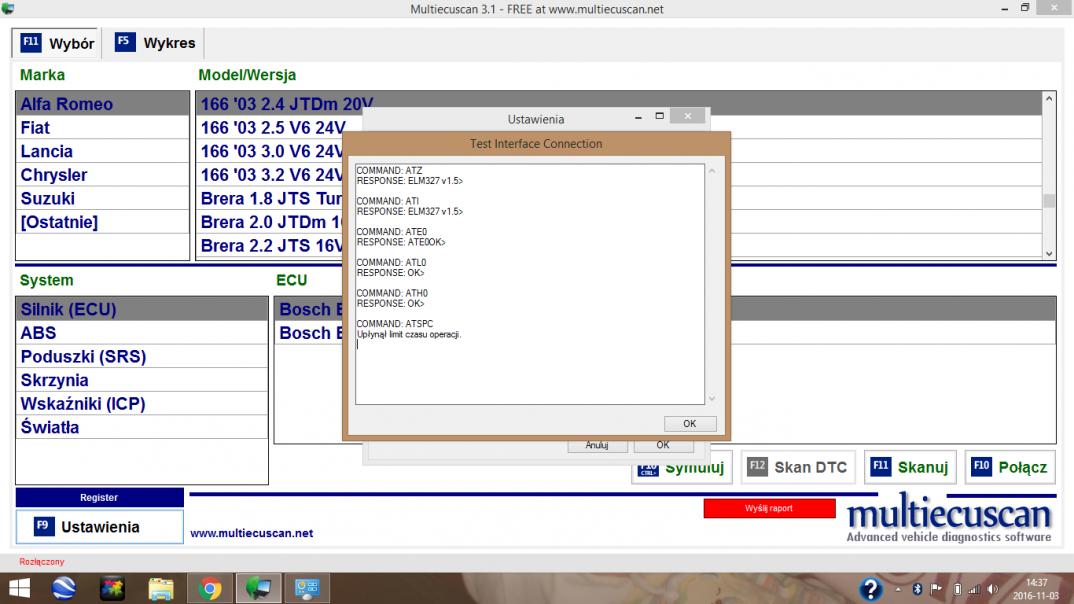Select Wskaźniki (ICP) system
The height and width of the screenshot is (604, 1074).
(x=142, y=403)
